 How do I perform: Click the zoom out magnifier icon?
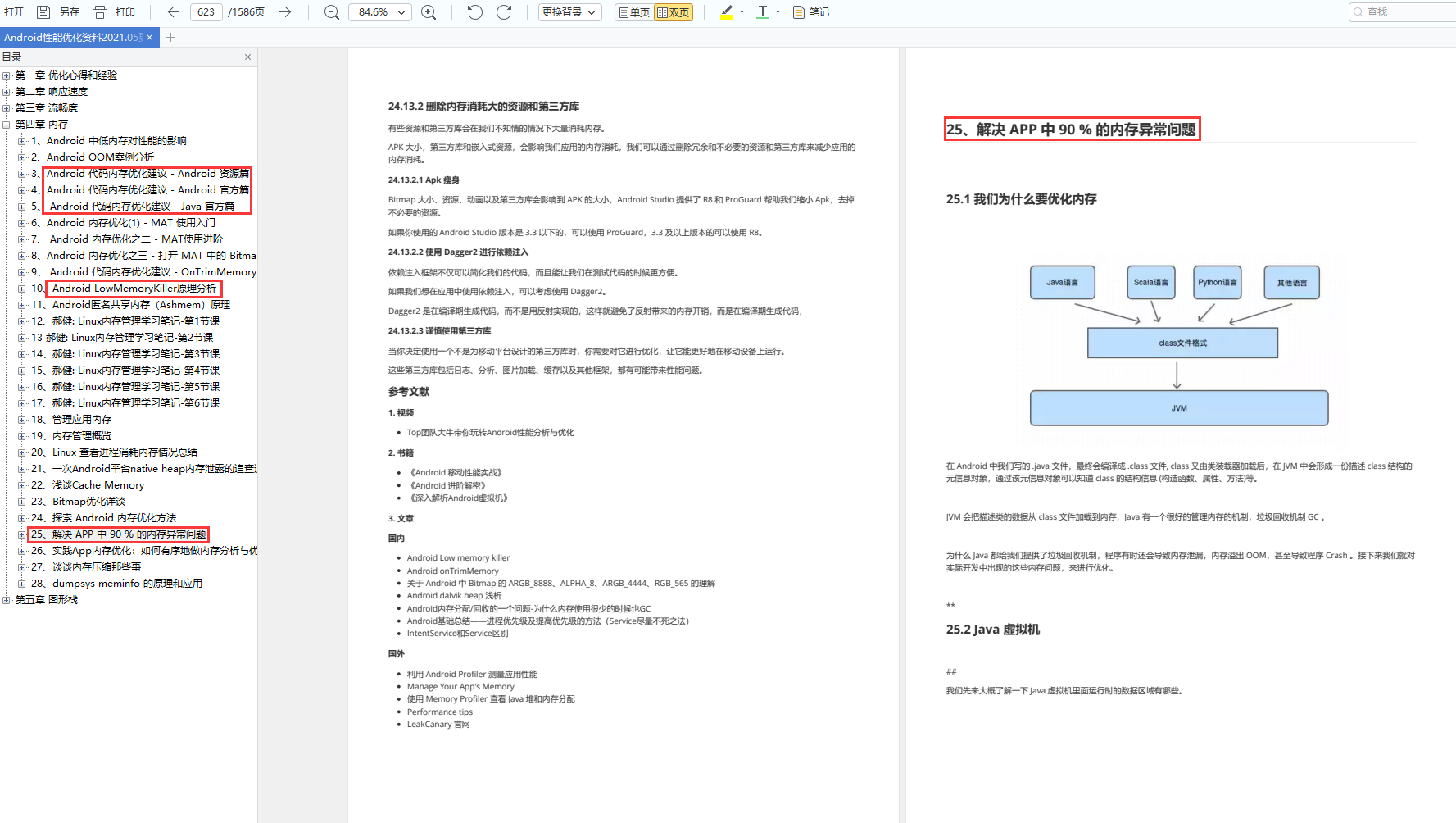(332, 12)
